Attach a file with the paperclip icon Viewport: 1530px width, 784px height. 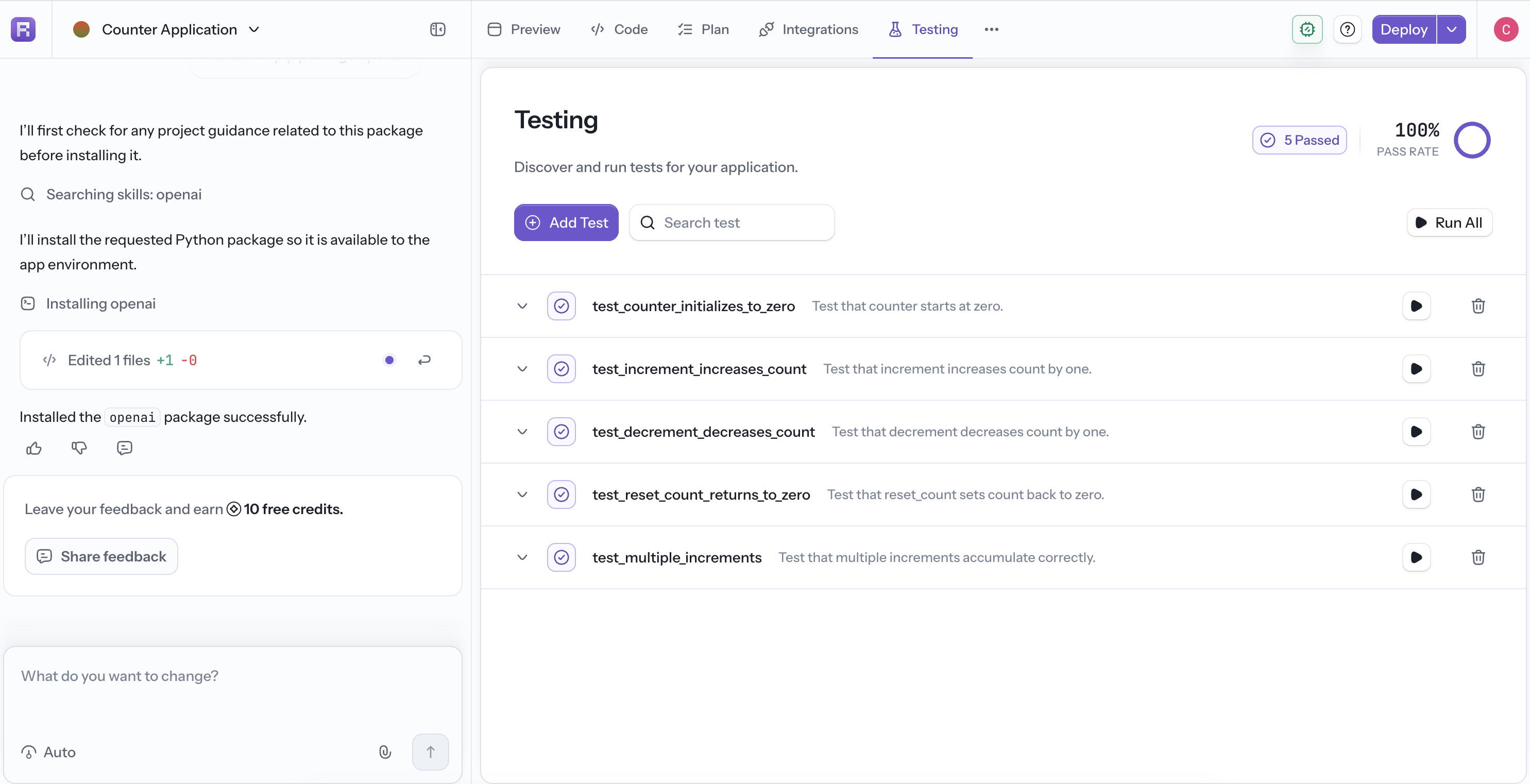tap(385, 752)
